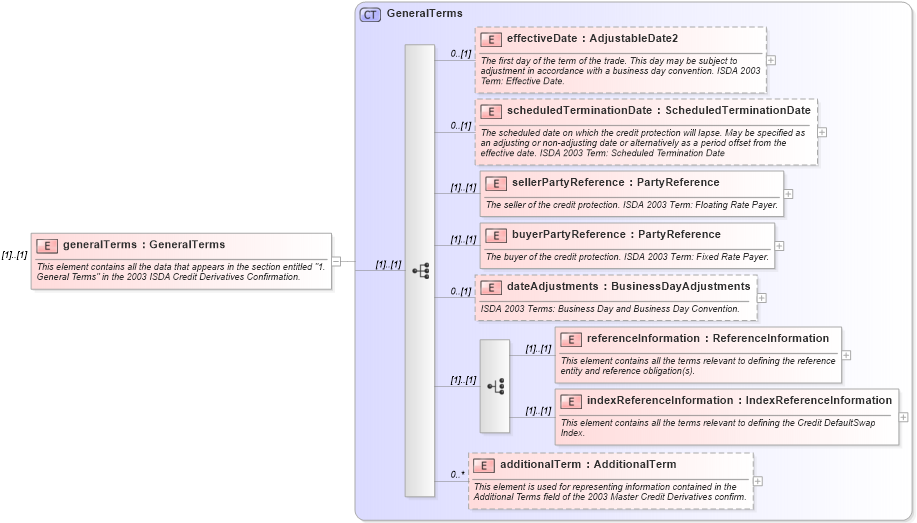The height and width of the screenshot is (523, 917).
Task: Click the [1]..[1] cardinality beside buyerPartyReference
Action: pyautogui.click(x=463, y=240)
